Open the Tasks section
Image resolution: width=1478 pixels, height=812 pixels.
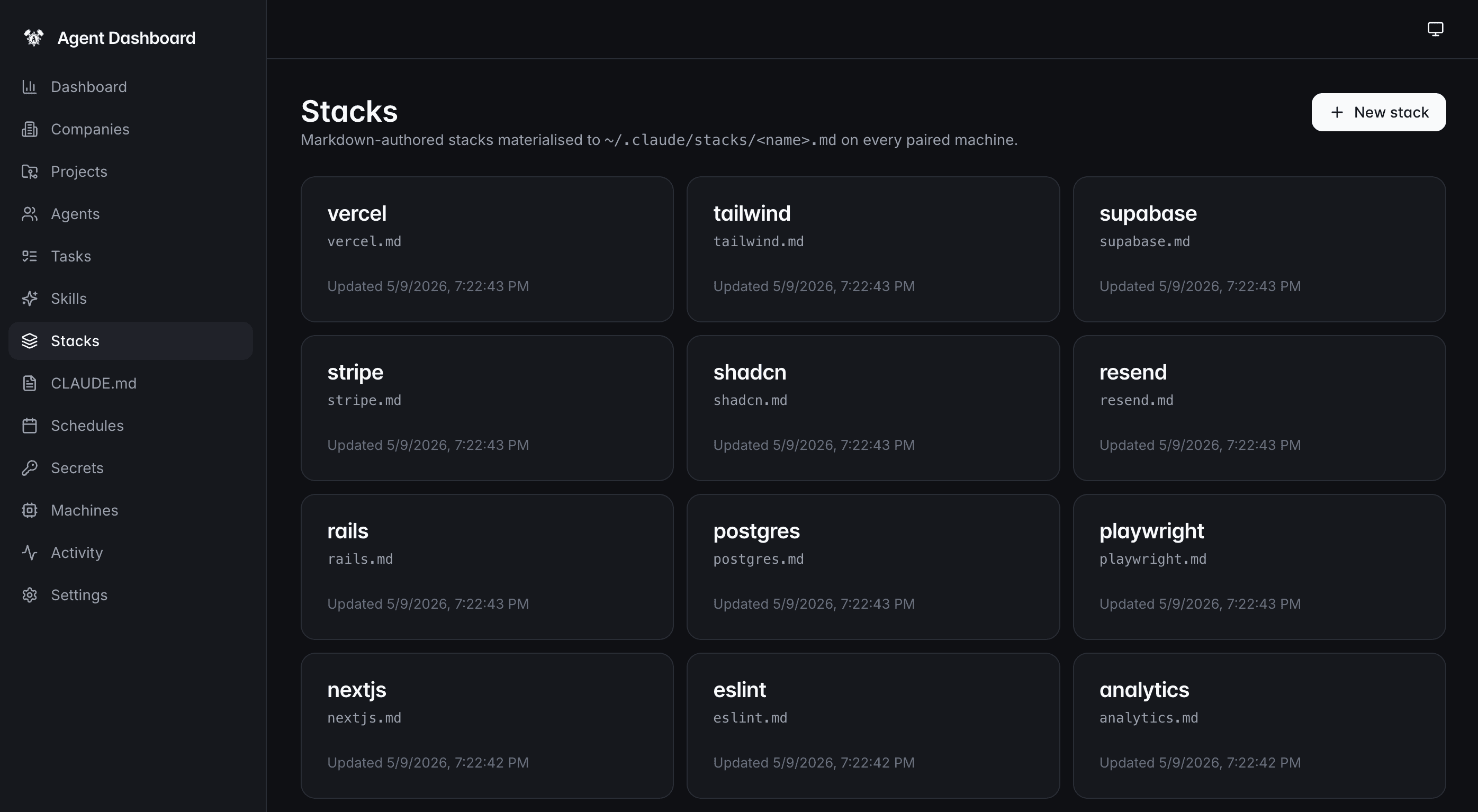131,256
